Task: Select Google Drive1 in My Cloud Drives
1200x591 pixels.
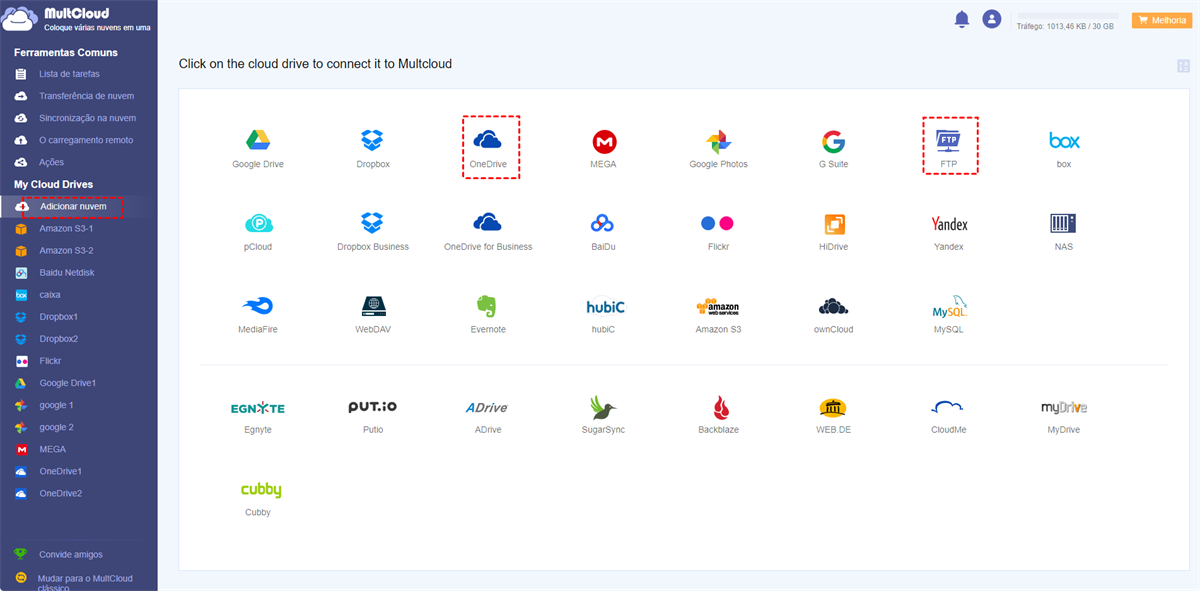Action: 67,383
